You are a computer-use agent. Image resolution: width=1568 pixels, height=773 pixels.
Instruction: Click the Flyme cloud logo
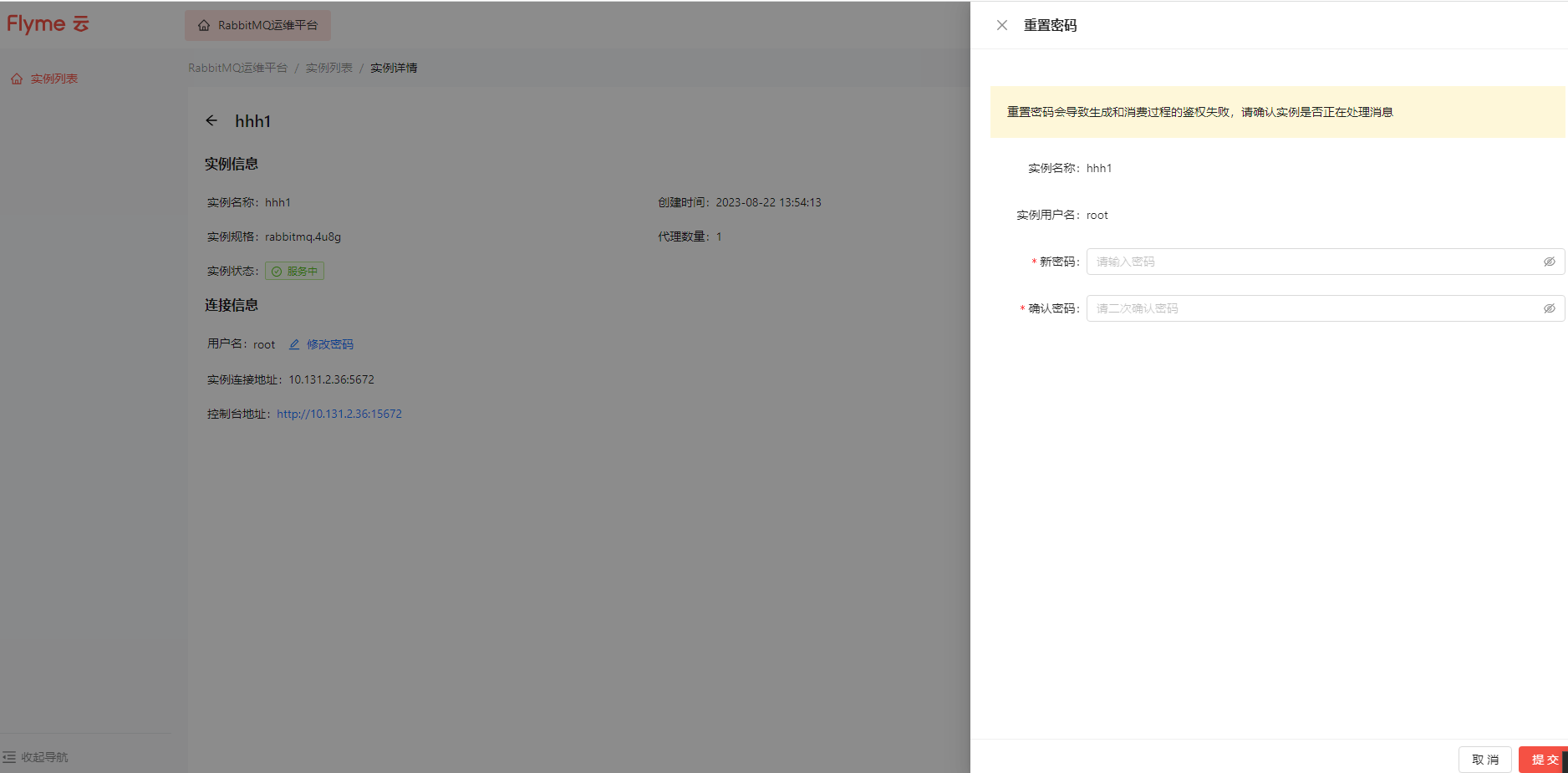click(48, 24)
